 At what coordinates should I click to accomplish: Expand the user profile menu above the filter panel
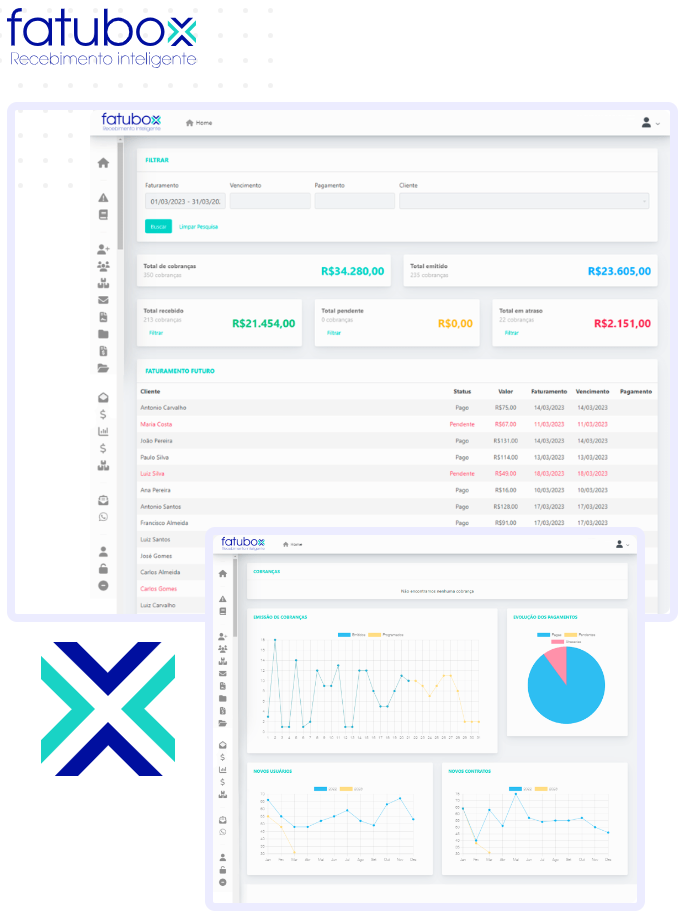tap(650, 123)
